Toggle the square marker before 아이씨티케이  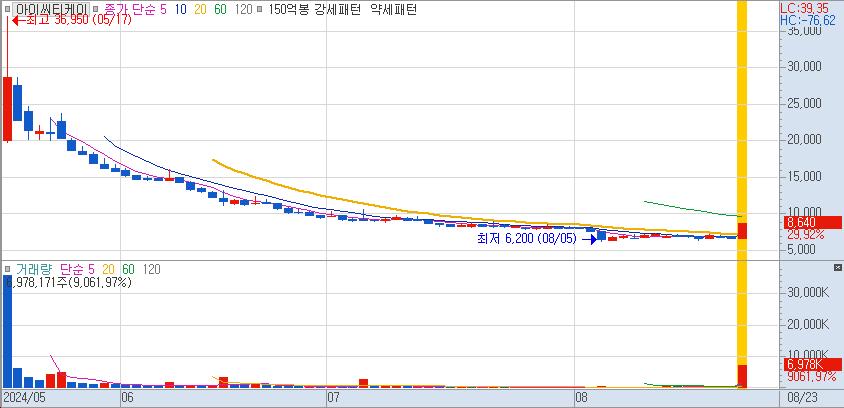7,9
